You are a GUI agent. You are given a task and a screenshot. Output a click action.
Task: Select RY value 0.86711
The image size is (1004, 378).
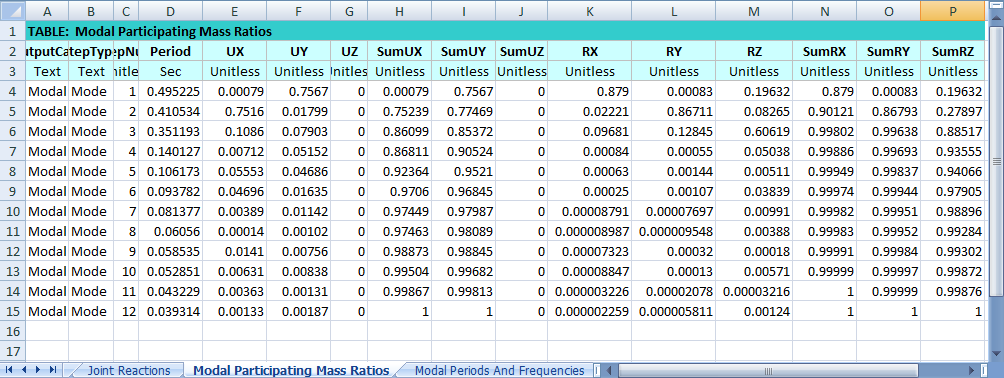pos(673,111)
